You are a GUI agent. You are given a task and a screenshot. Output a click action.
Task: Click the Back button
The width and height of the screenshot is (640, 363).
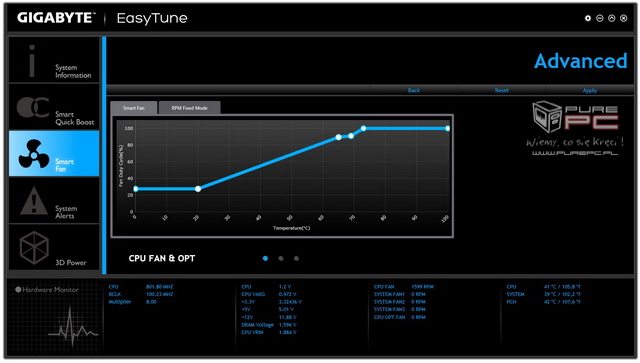(414, 90)
